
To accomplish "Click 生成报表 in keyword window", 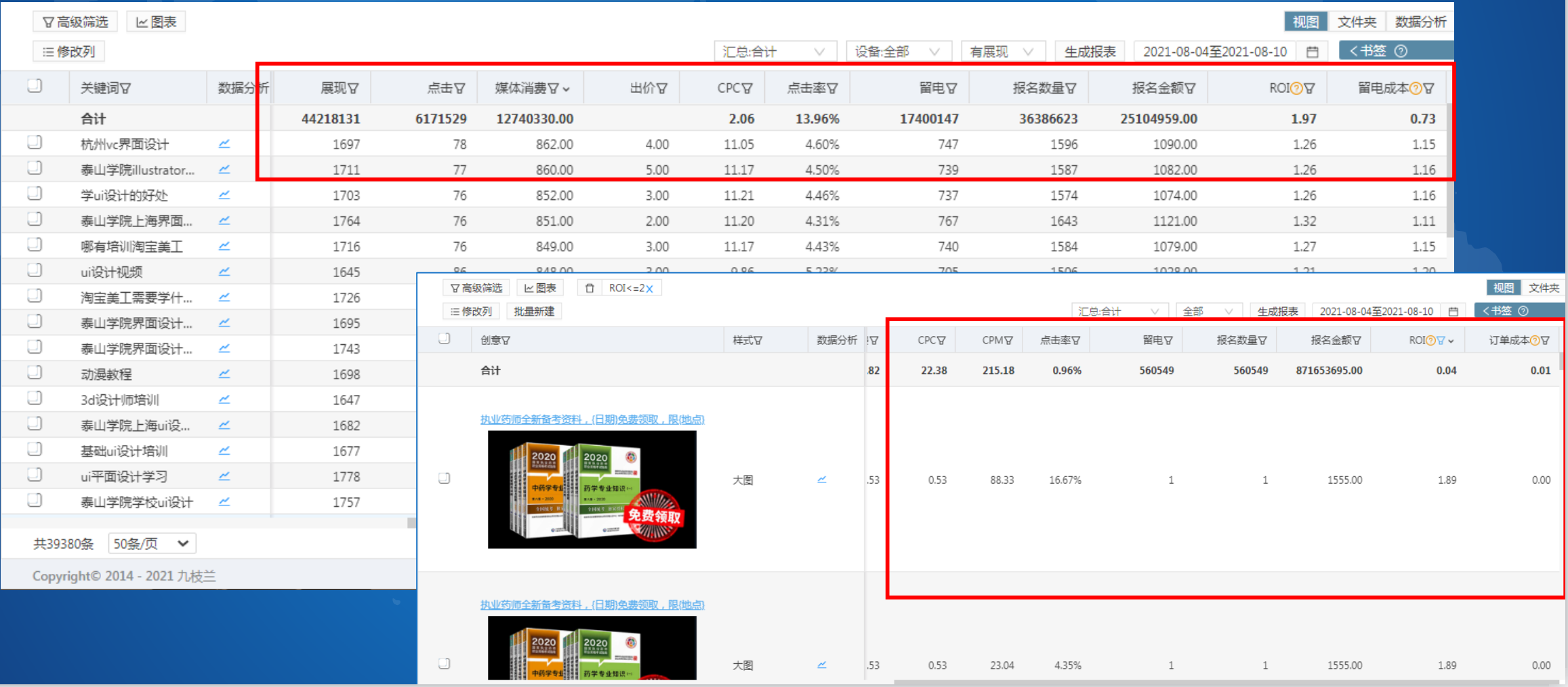I will pyautogui.click(x=1090, y=51).
